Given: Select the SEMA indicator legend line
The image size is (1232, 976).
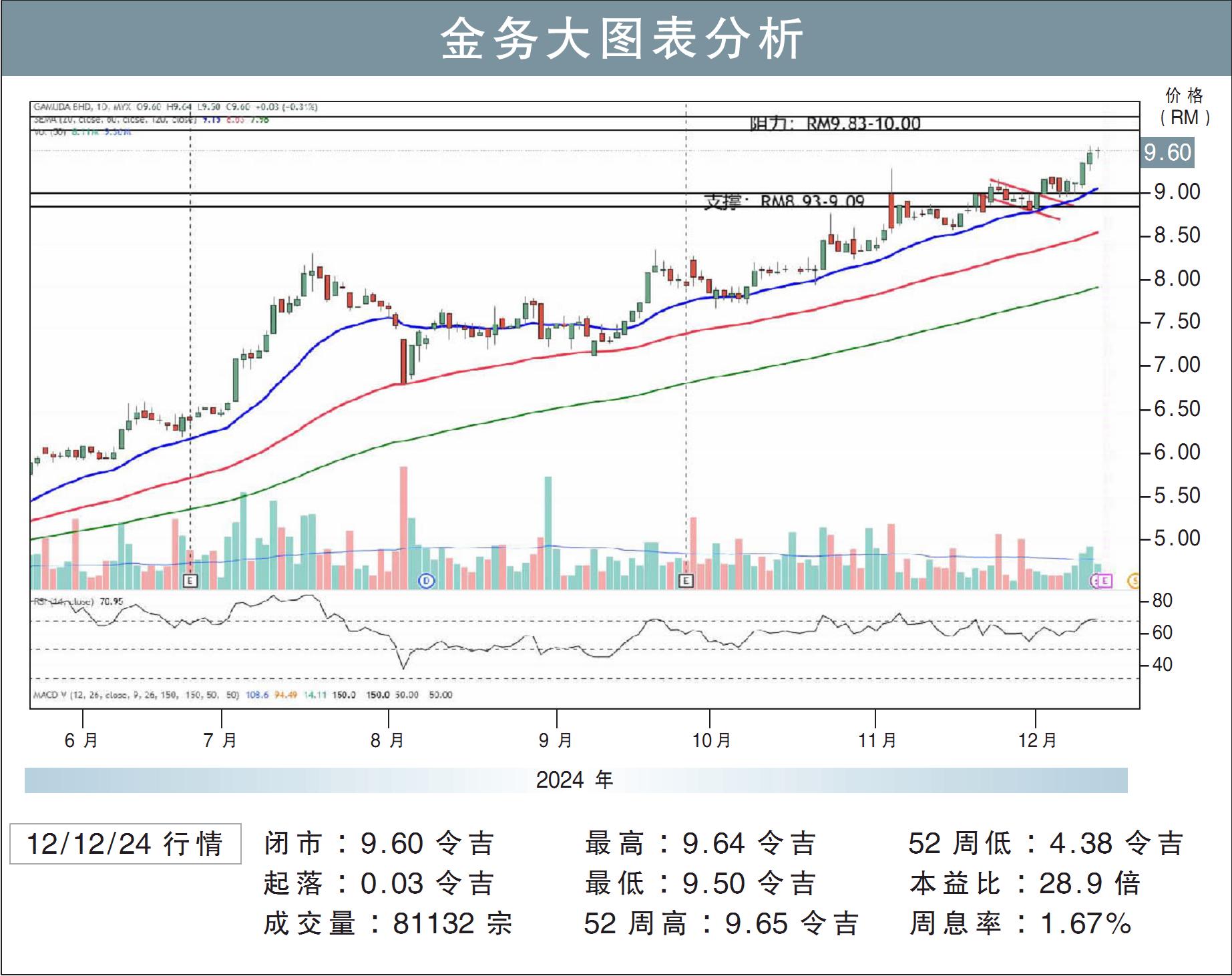Looking at the screenshot, I should 151,120.
